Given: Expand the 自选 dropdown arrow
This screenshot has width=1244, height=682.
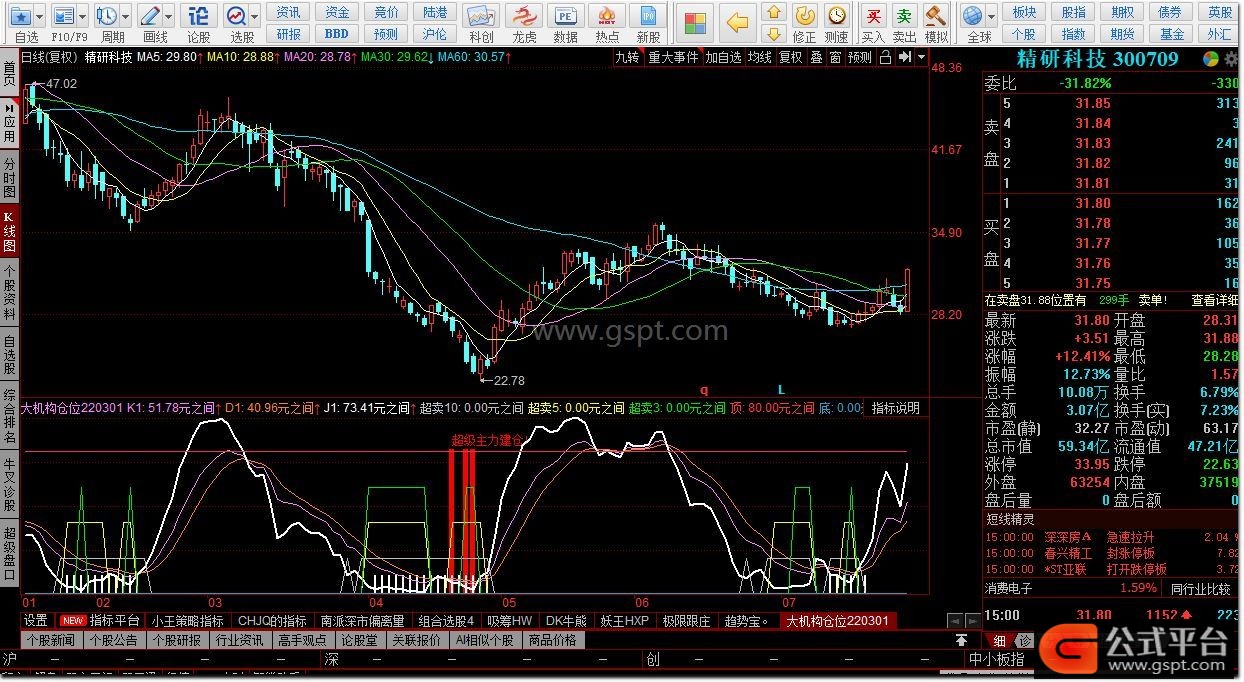Looking at the screenshot, I should tap(41, 16).
